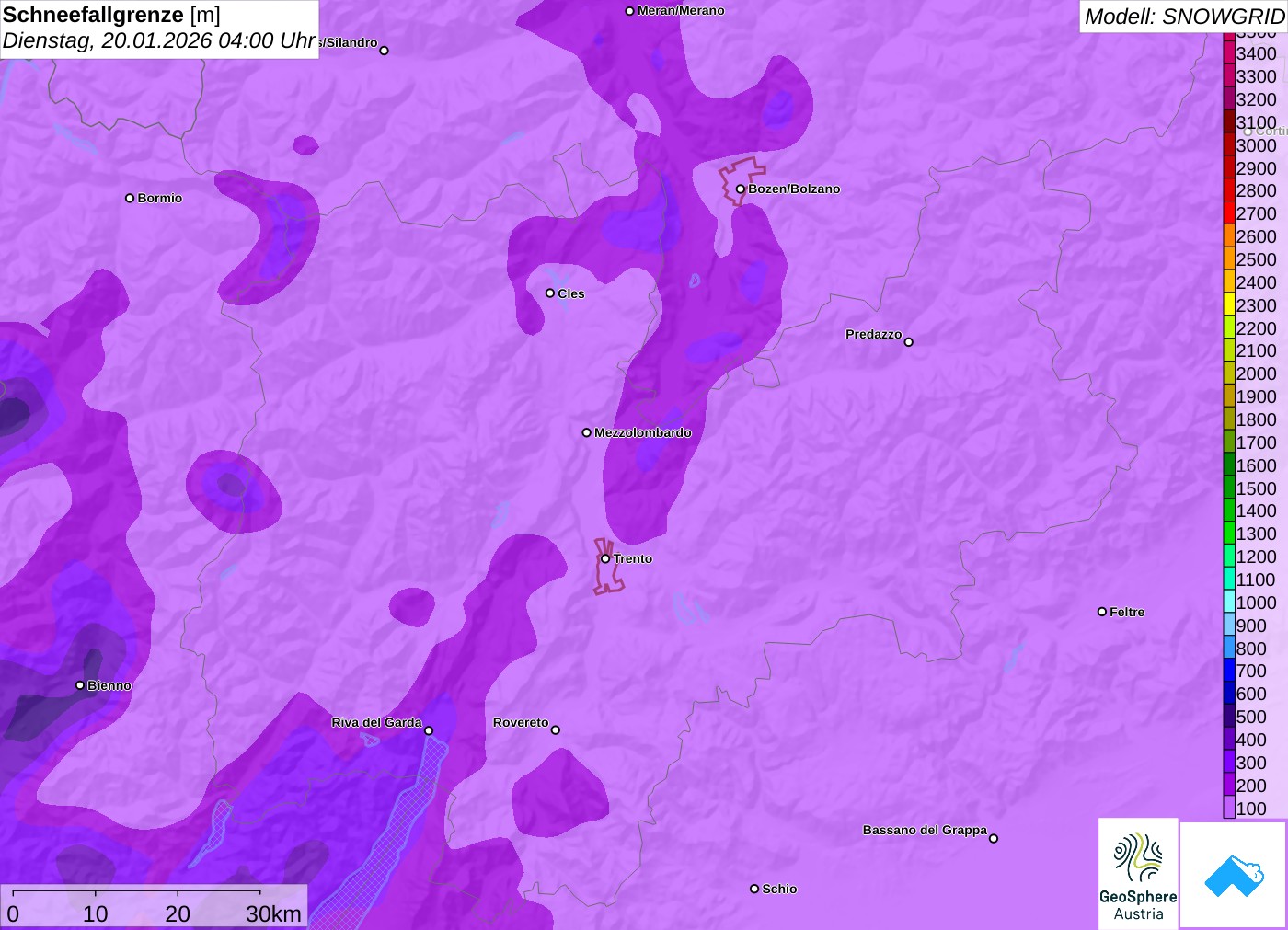The width and height of the screenshot is (1288, 930).
Task: Select the legend value '1800'
Action: (1256, 419)
